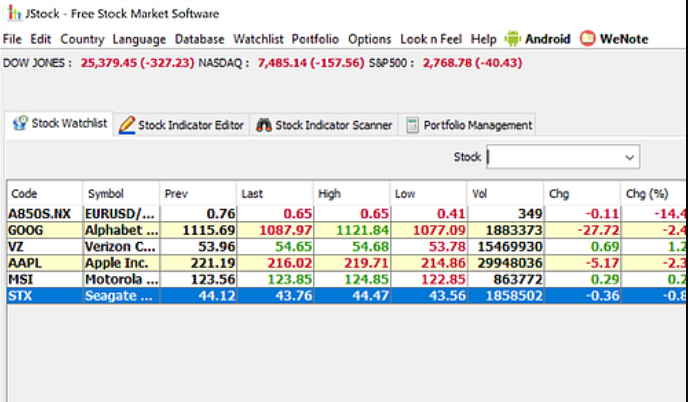Select the GOOG code cell
Image resolution: width=688 pixels, height=402 pixels.
(44, 230)
